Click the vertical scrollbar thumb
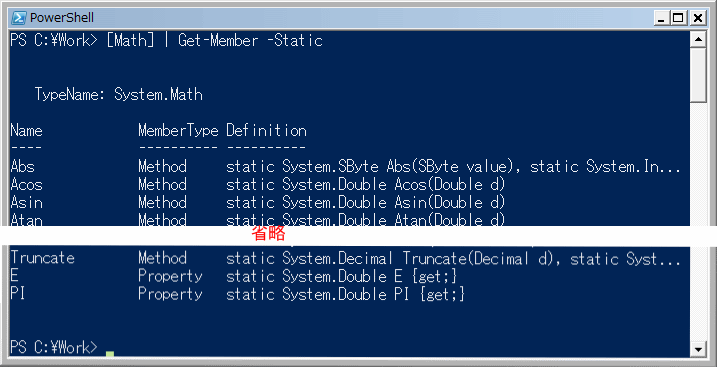Screen dimensions: 717x367 pyautogui.click(x=698, y=75)
